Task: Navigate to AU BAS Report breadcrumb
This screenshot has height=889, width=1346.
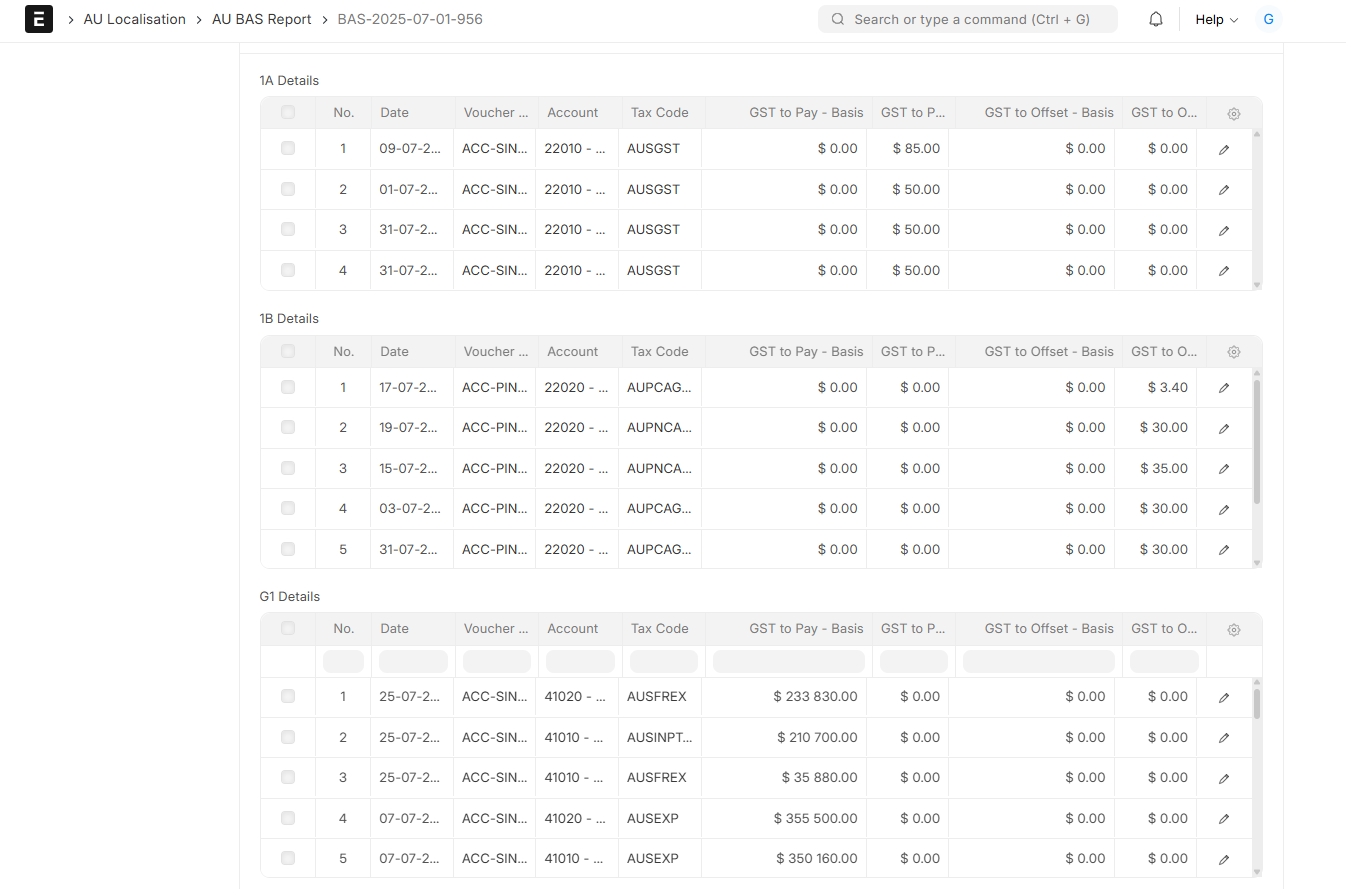Action: [261, 19]
